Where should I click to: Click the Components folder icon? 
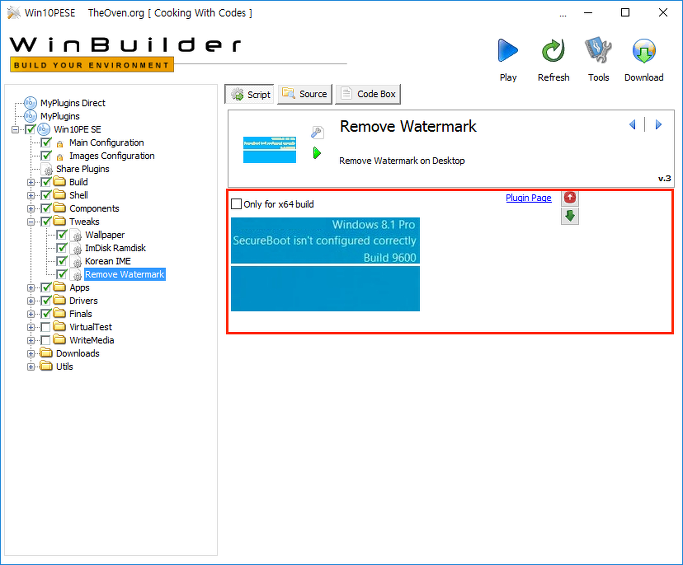coord(60,208)
